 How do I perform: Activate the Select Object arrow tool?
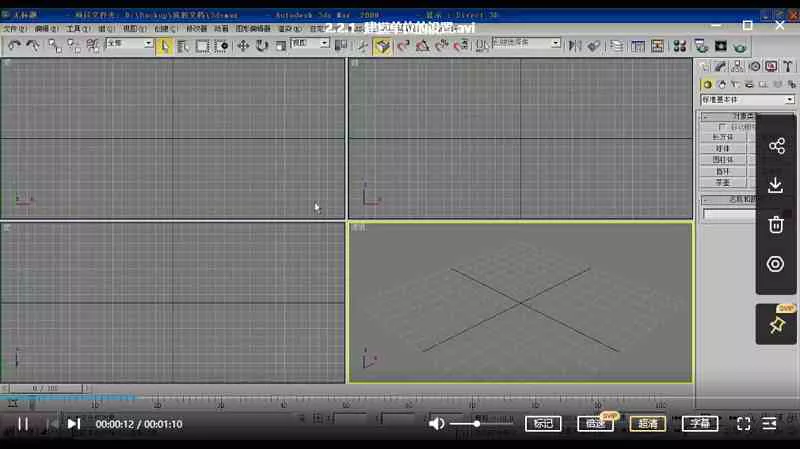(x=164, y=46)
